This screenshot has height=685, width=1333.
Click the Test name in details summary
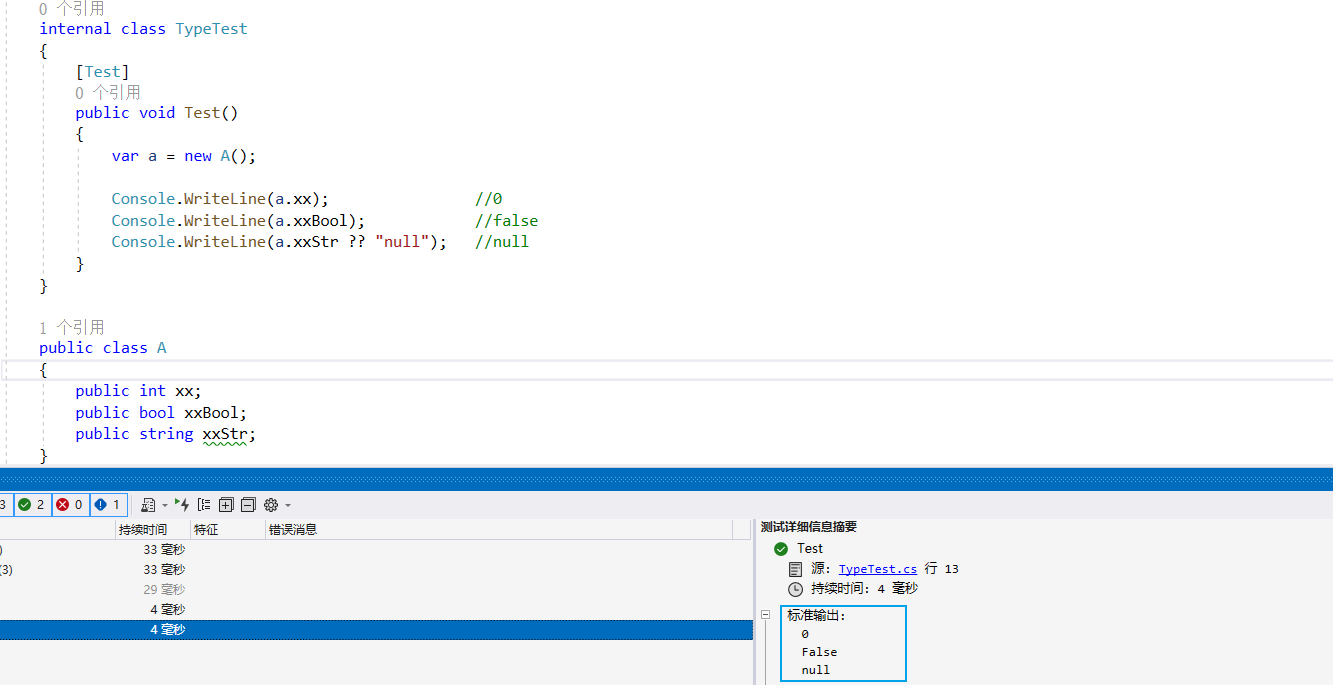click(810, 549)
